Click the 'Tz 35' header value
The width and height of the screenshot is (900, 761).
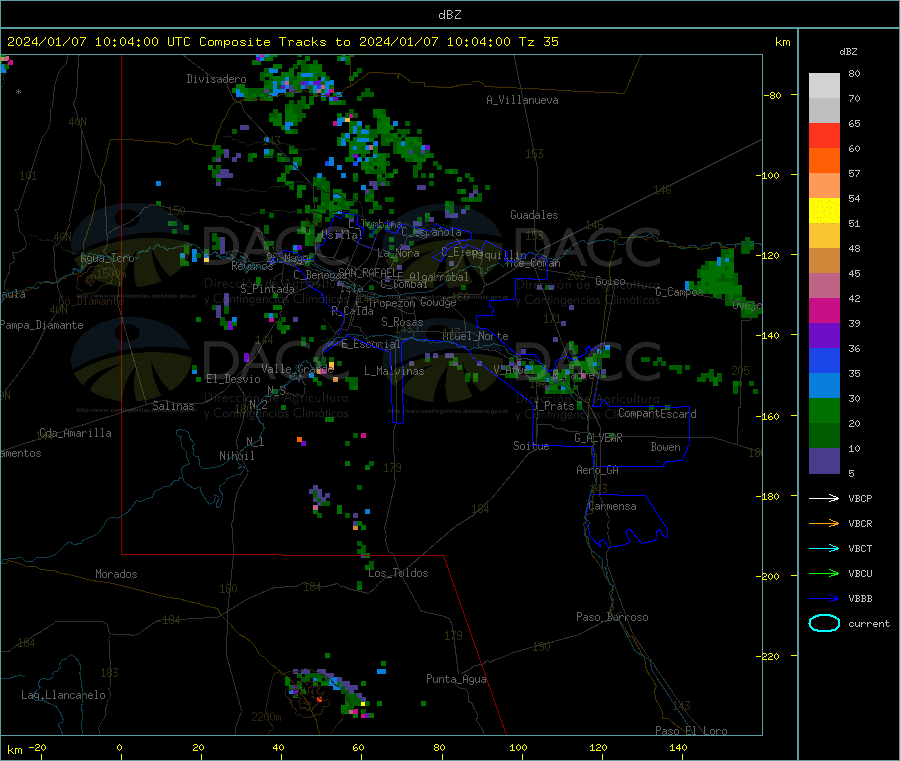(x=538, y=42)
